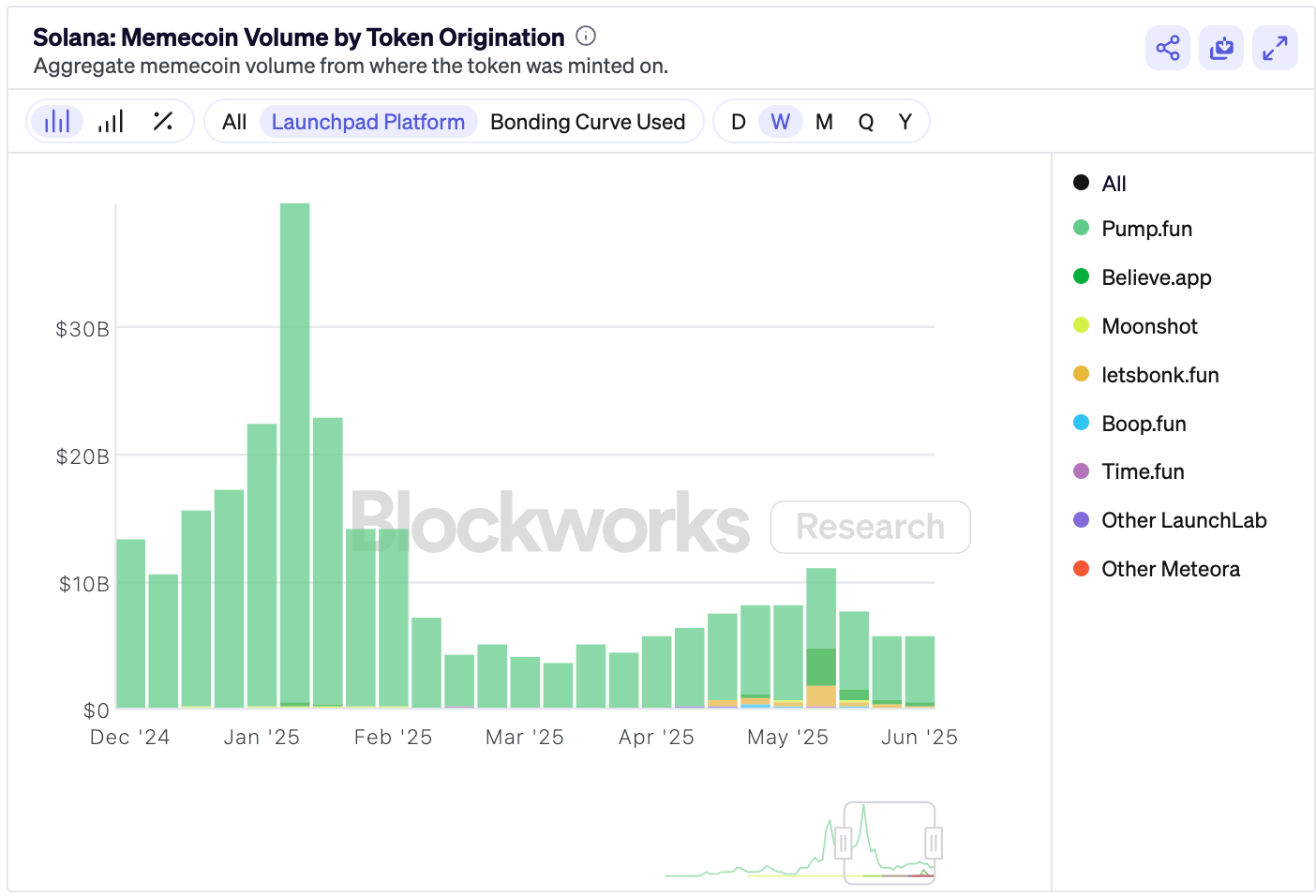Click the tallest Jan '25 bar
This screenshot has height=896, width=1316.
click(295, 455)
